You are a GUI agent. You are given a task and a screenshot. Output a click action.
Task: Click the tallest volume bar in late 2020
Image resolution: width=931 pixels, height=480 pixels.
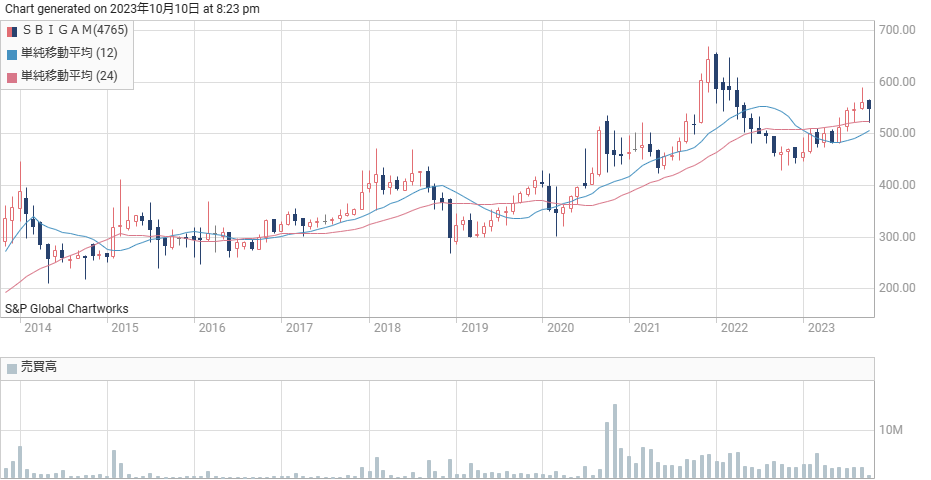[615, 441]
